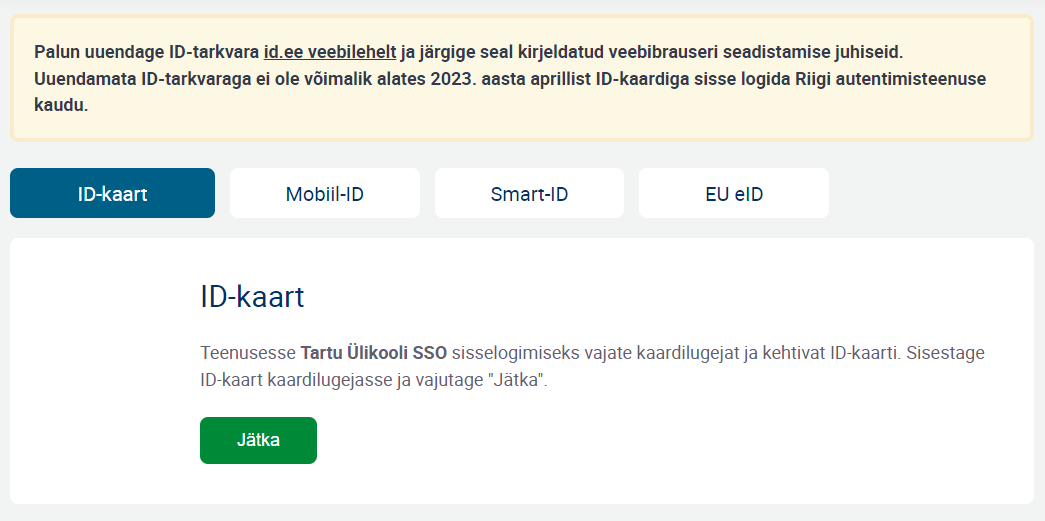
Task: Open the id.ee veebilehelt link
Action: [330, 52]
